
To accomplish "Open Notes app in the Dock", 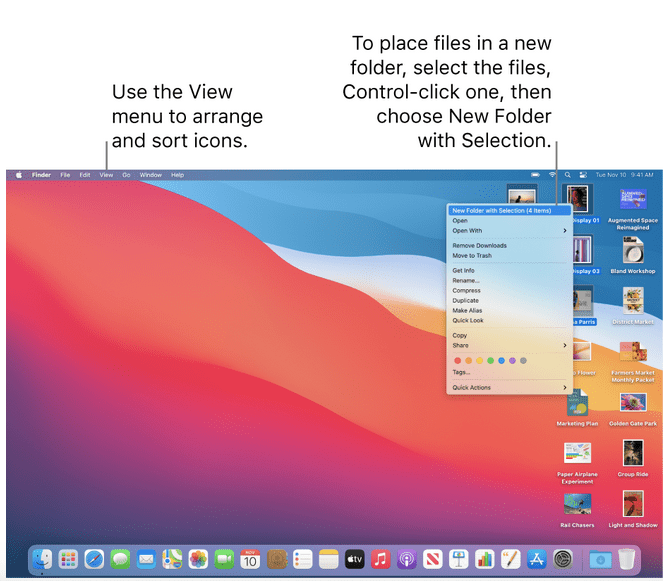I will (329, 560).
